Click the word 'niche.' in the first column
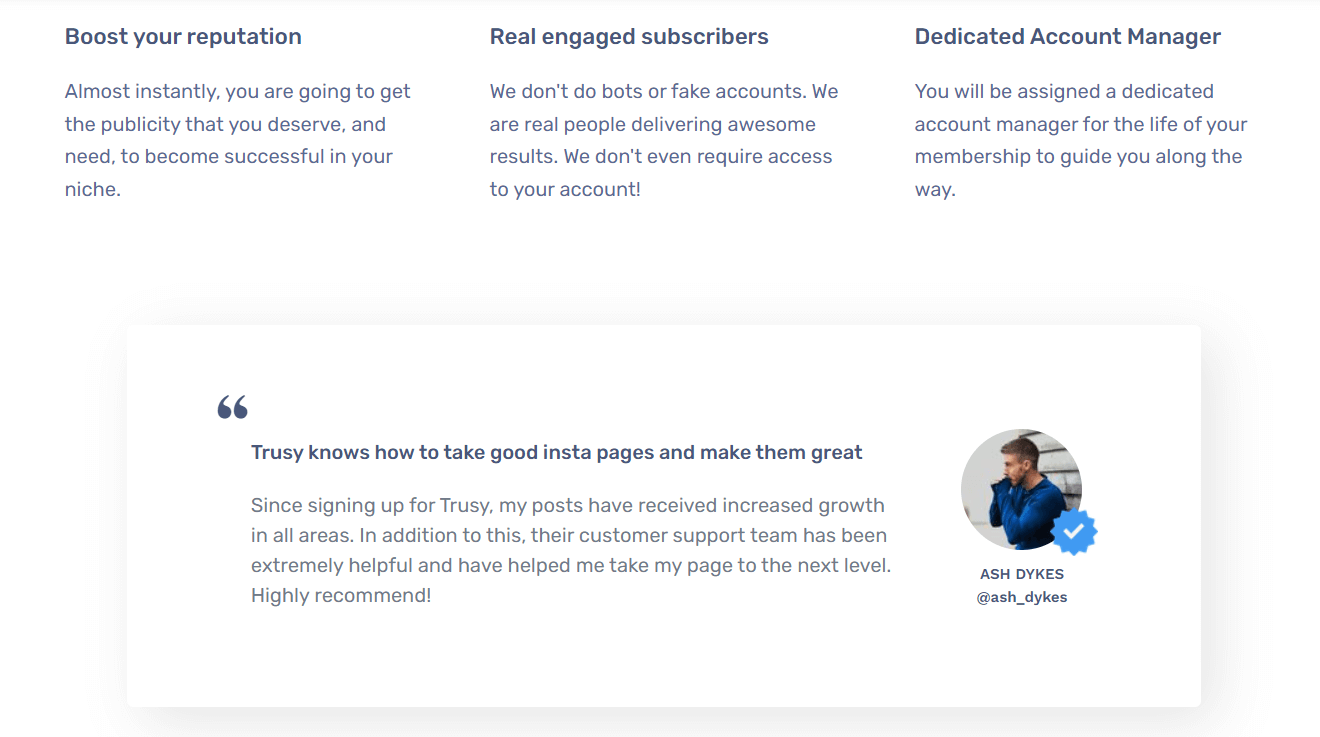The width and height of the screenshot is (1320, 737). (93, 190)
